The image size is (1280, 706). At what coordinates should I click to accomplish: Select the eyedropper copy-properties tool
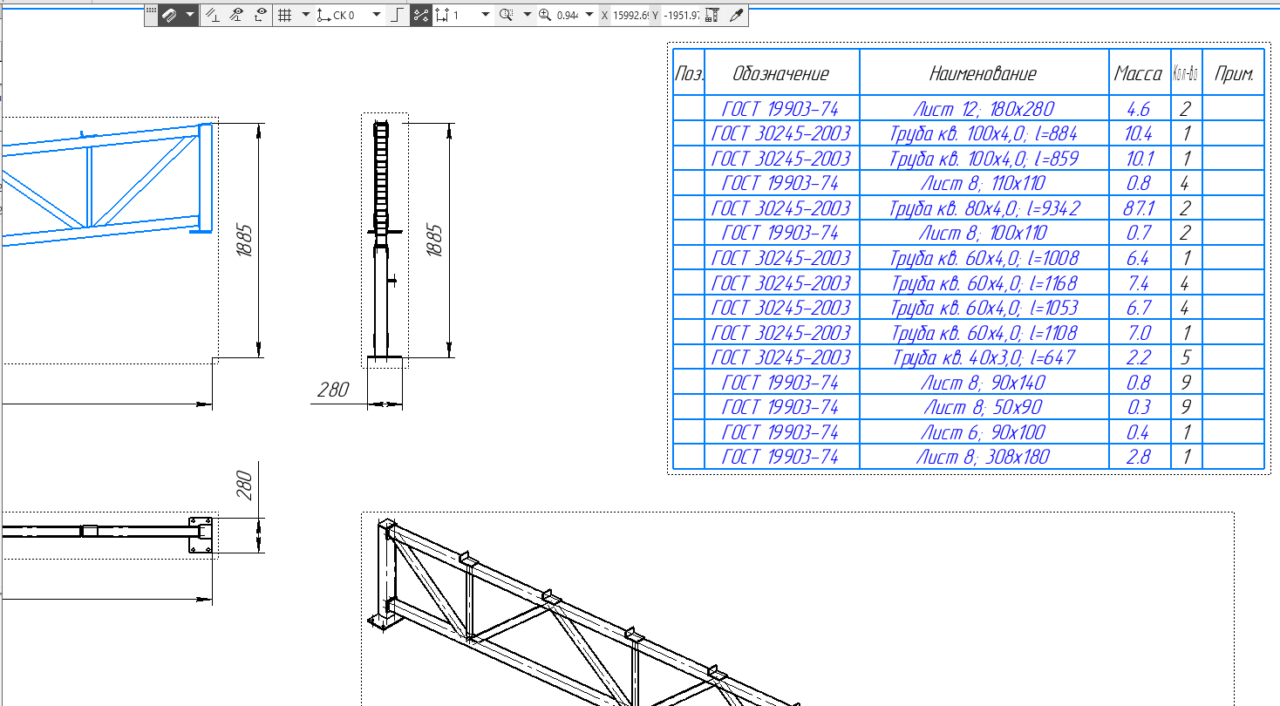[737, 15]
